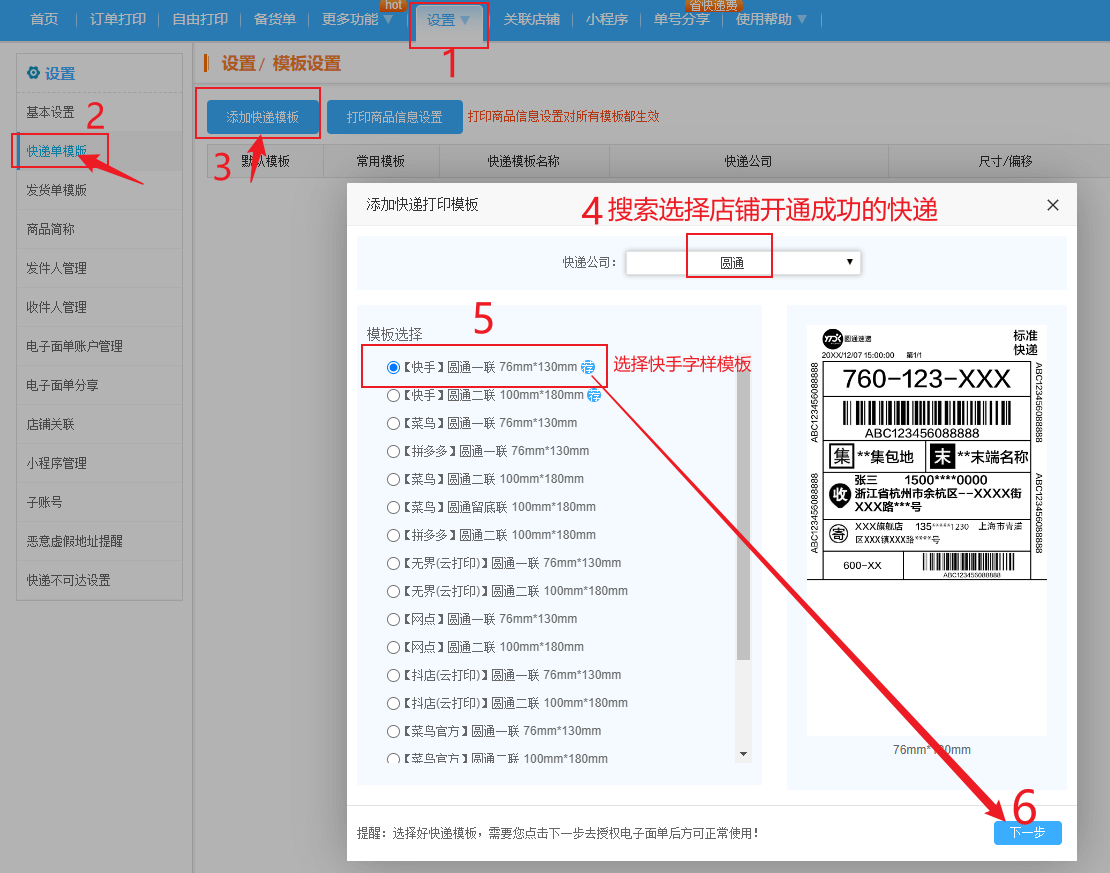Go to 首页 in top navigation
Viewport: 1110px width, 873px height.
(44, 19)
